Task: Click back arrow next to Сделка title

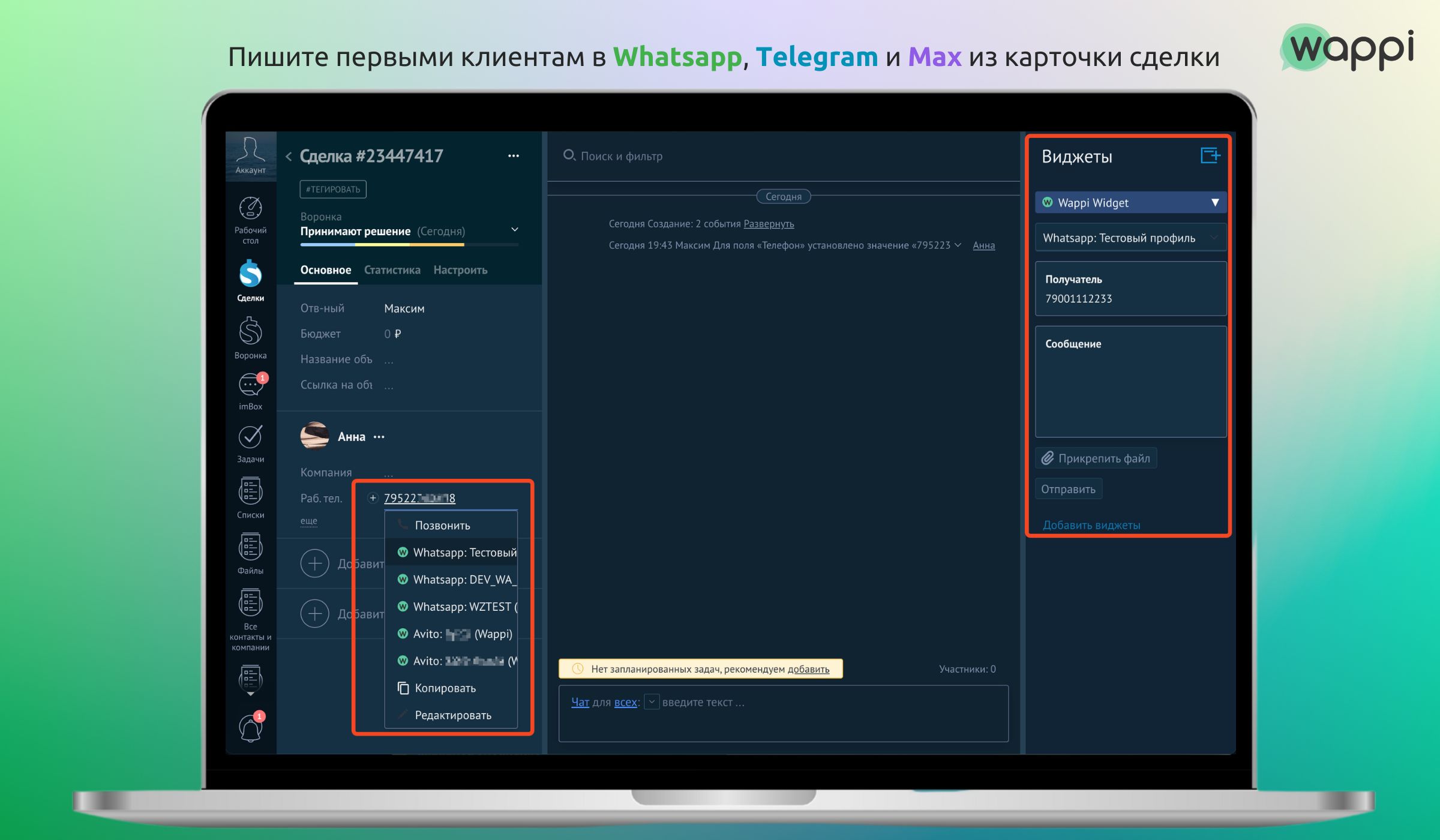Action: coord(289,157)
